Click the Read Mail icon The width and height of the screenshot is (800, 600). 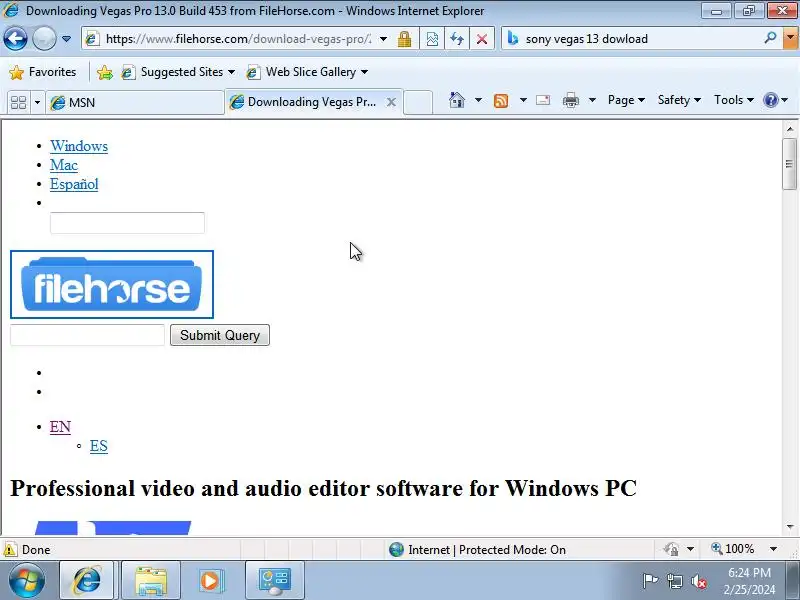click(x=543, y=100)
